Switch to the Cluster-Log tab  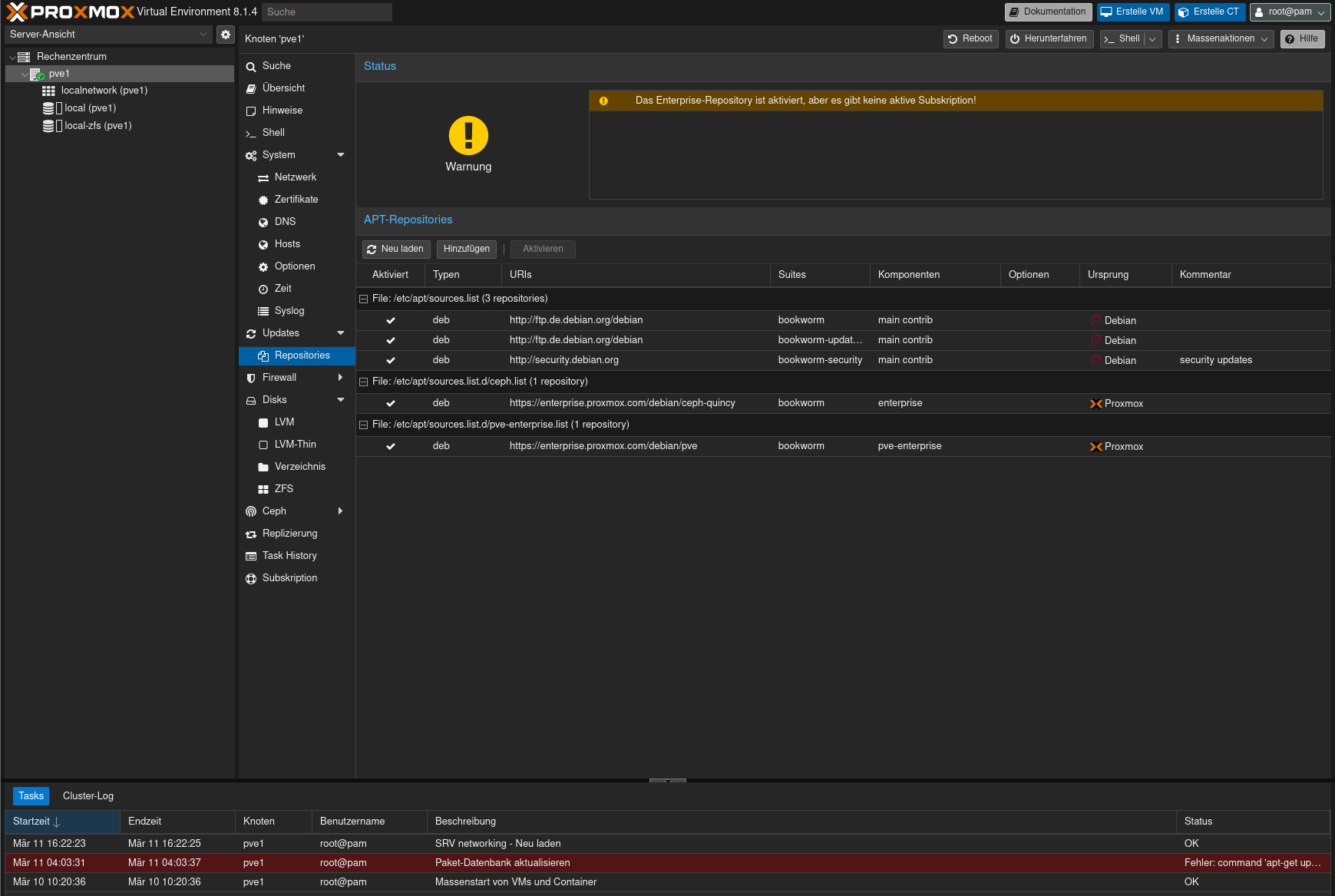point(88,796)
